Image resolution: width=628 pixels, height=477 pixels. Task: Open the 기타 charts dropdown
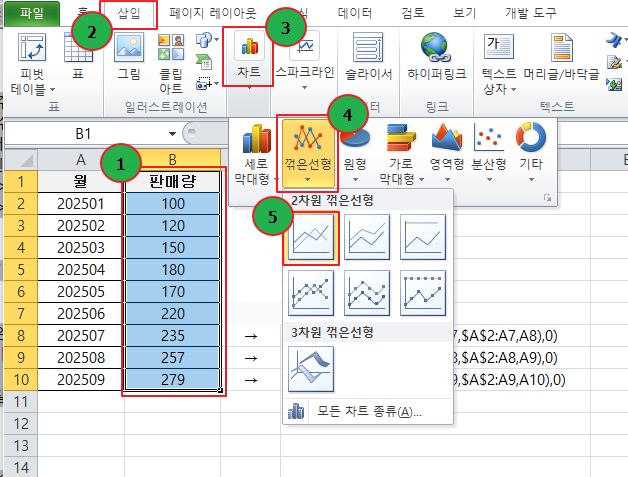tap(531, 154)
